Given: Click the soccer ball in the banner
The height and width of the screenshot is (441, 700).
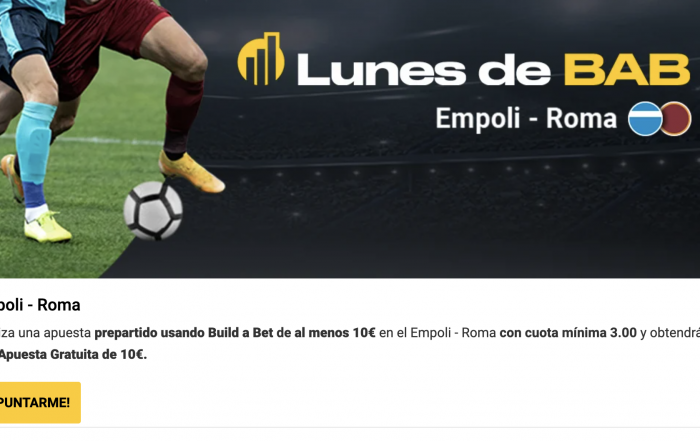Looking at the screenshot, I should (x=153, y=210).
